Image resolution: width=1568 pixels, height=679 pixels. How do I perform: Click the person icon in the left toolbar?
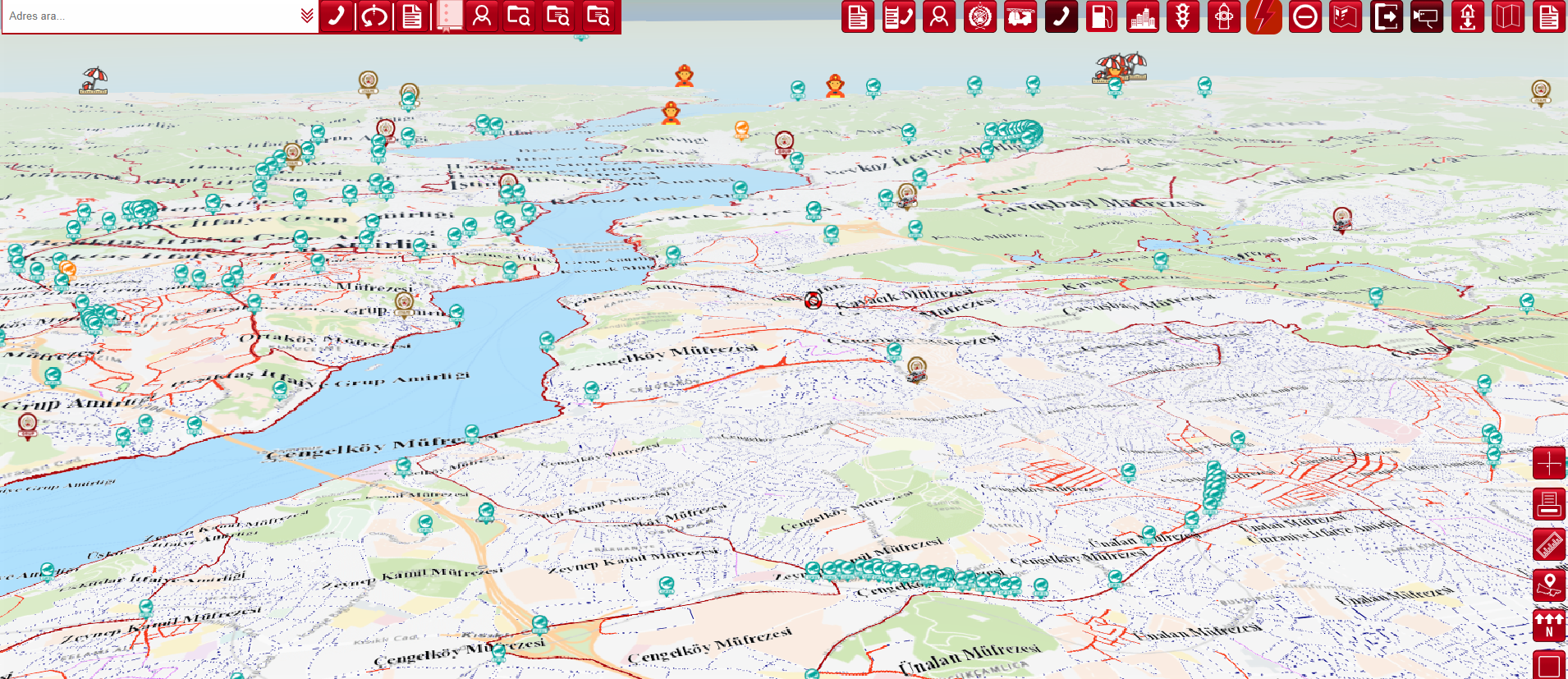(x=482, y=16)
